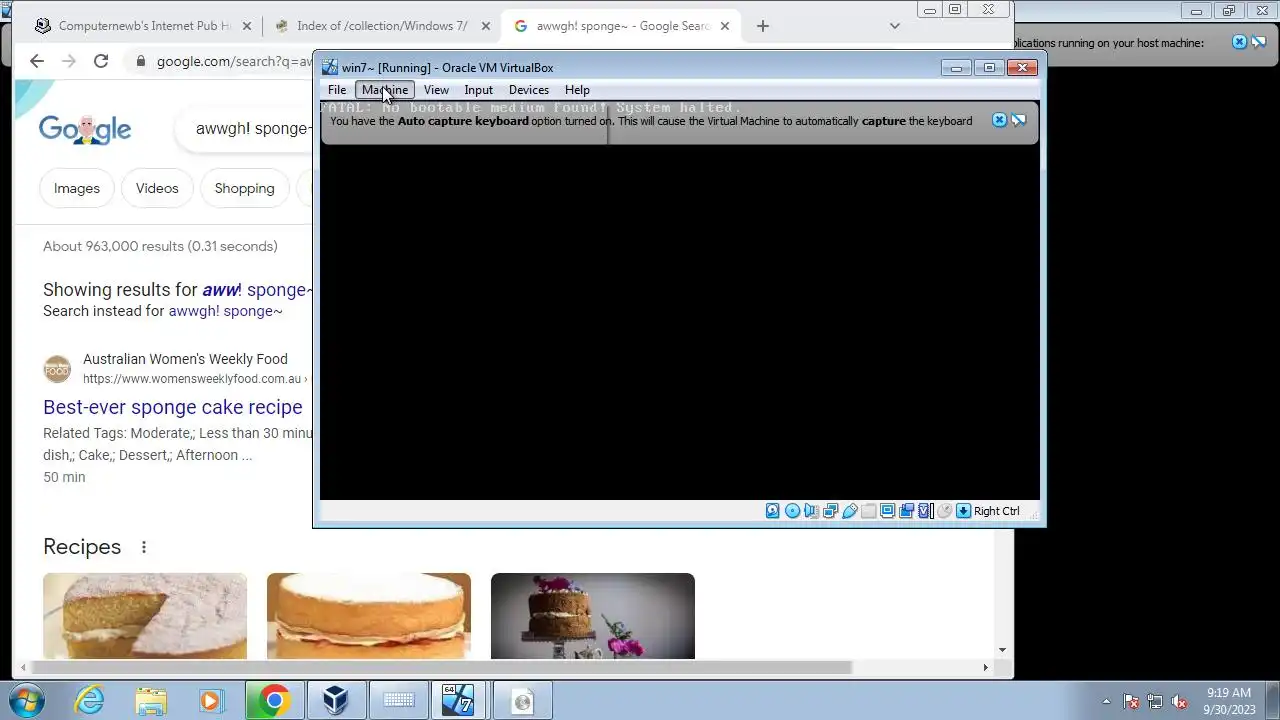Open the View menu in VirtualBox
This screenshot has height=720, width=1280.
click(x=436, y=90)
